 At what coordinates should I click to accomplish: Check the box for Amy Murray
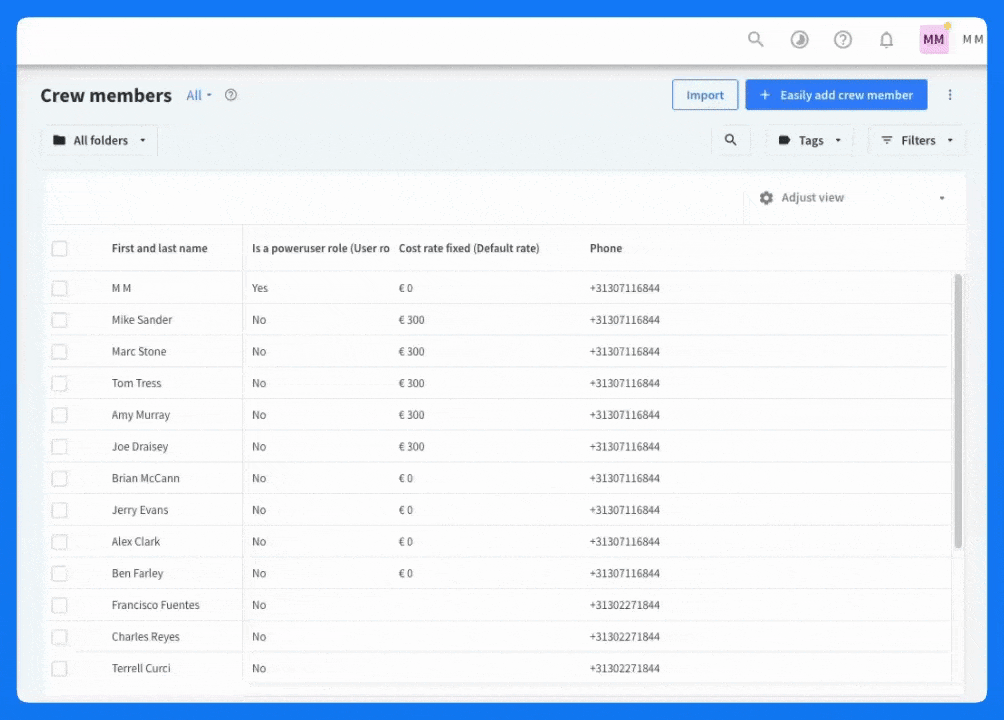pyautogui.click(x=60, y=415)
